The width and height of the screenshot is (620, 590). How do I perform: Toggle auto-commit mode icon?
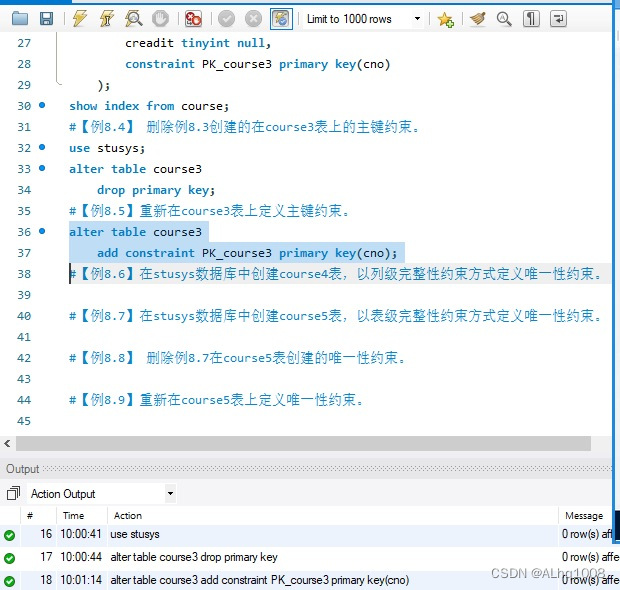(281, 19)
